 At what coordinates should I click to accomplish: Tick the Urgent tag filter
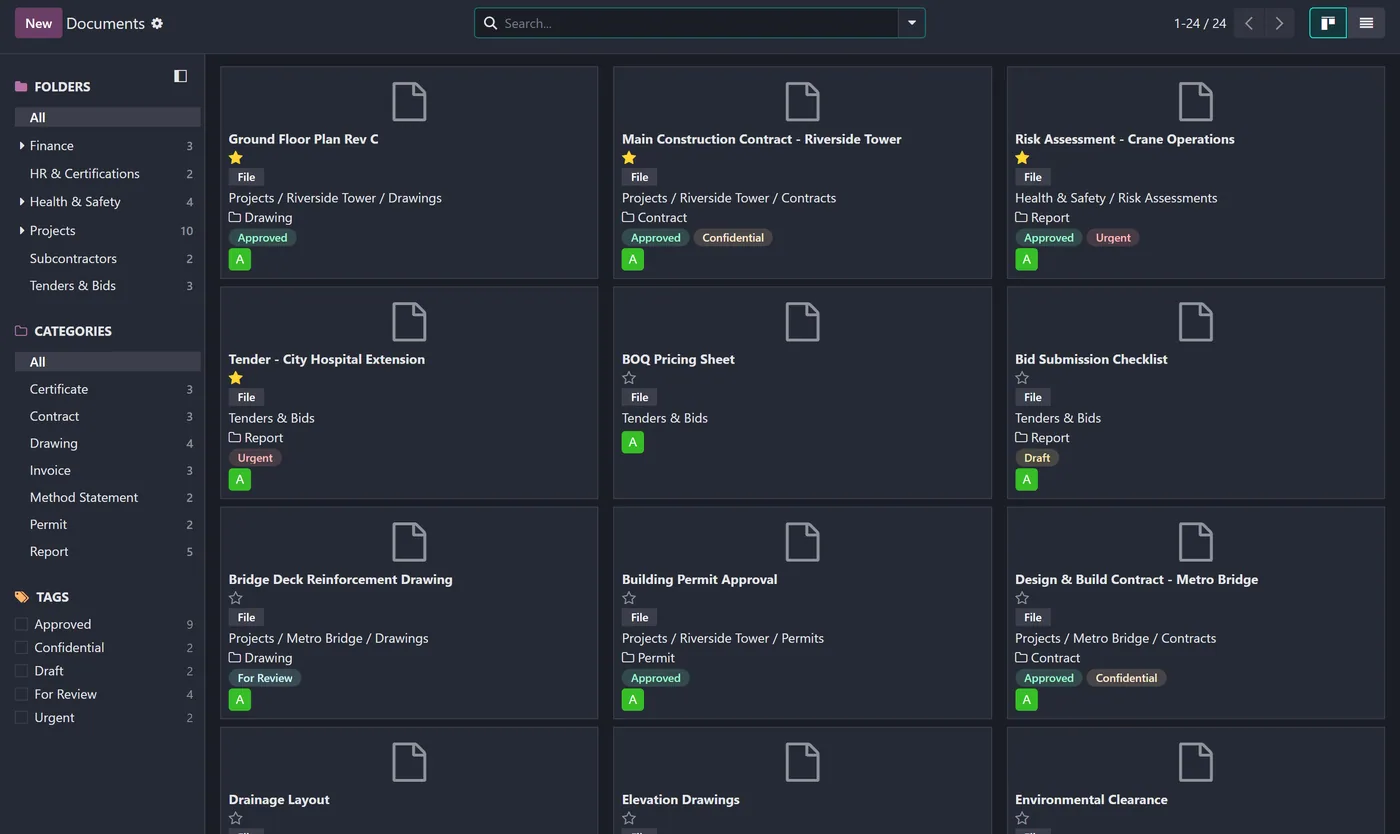(21, 717)
